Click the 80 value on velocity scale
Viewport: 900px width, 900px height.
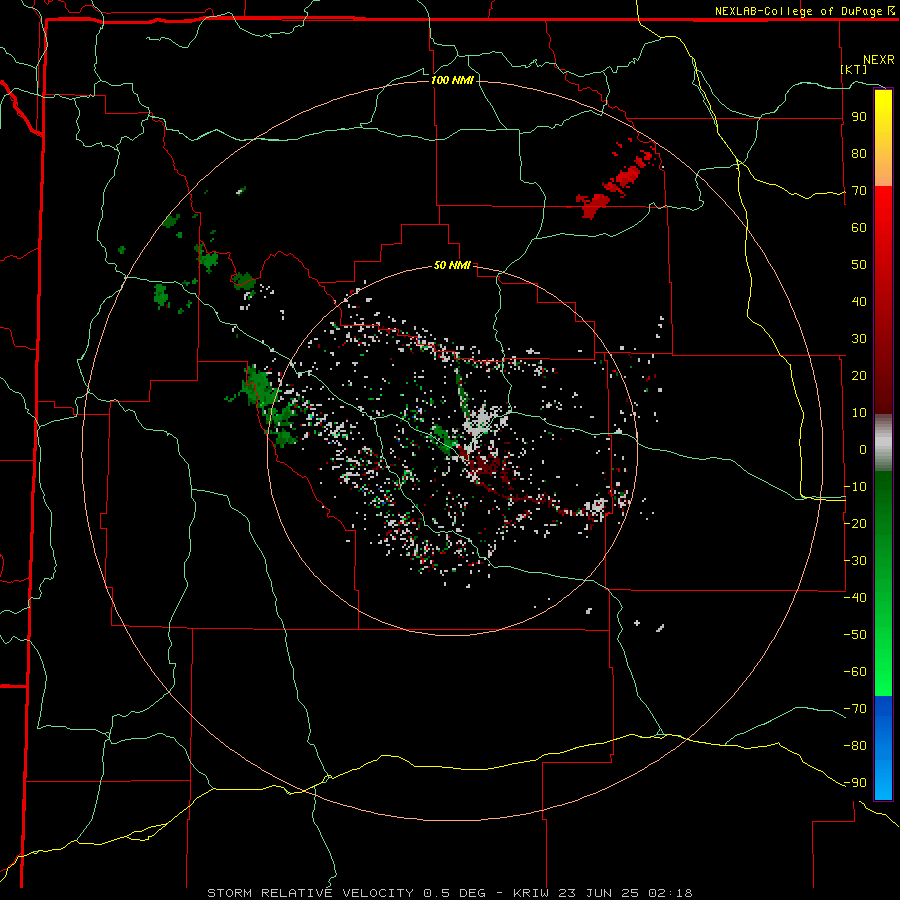[859, 153]
